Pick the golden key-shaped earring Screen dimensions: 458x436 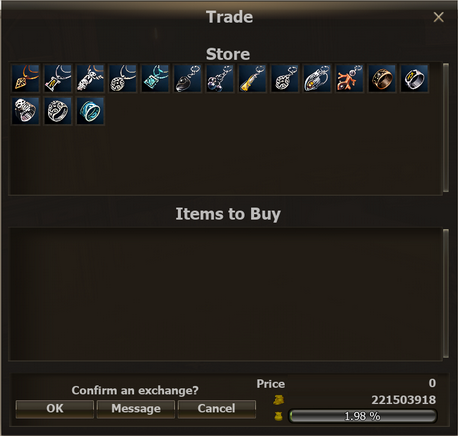252,78
